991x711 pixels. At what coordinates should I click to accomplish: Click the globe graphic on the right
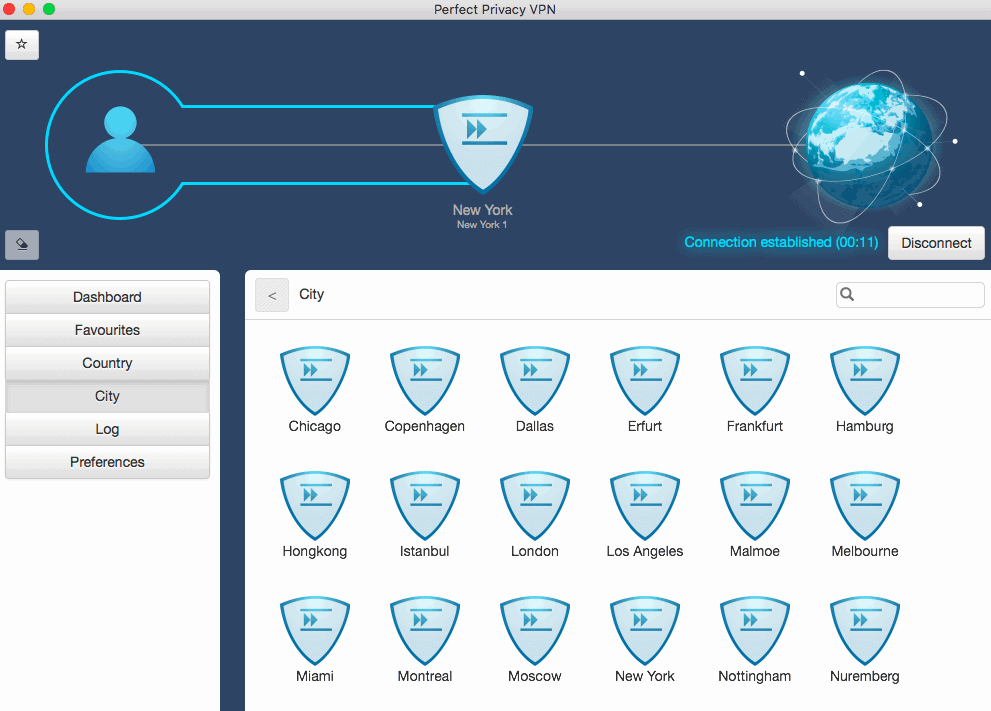pos(866,143)
